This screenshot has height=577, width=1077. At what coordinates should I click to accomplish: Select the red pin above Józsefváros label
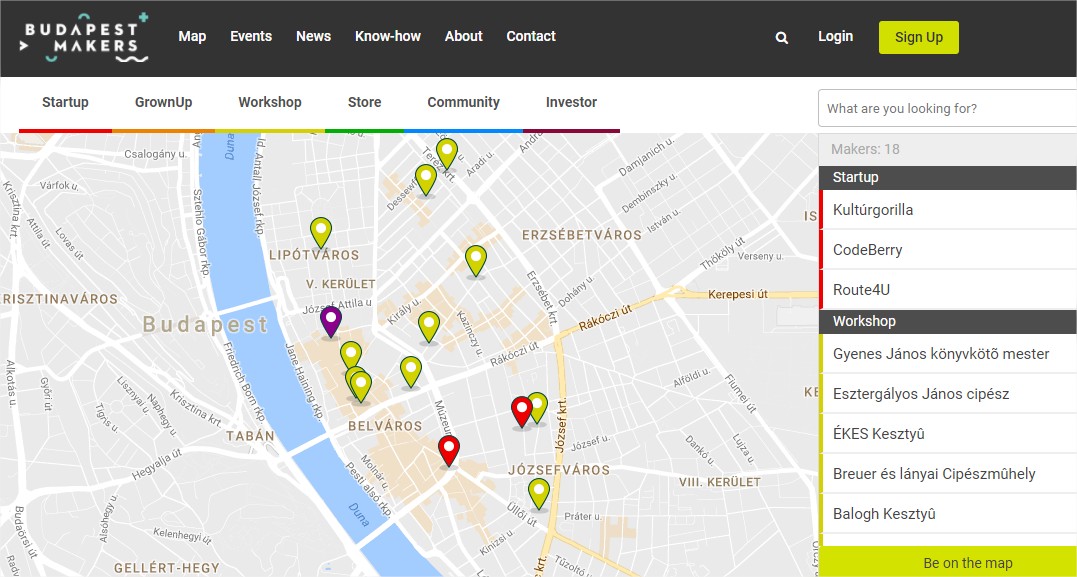click(x=521, y=411)
